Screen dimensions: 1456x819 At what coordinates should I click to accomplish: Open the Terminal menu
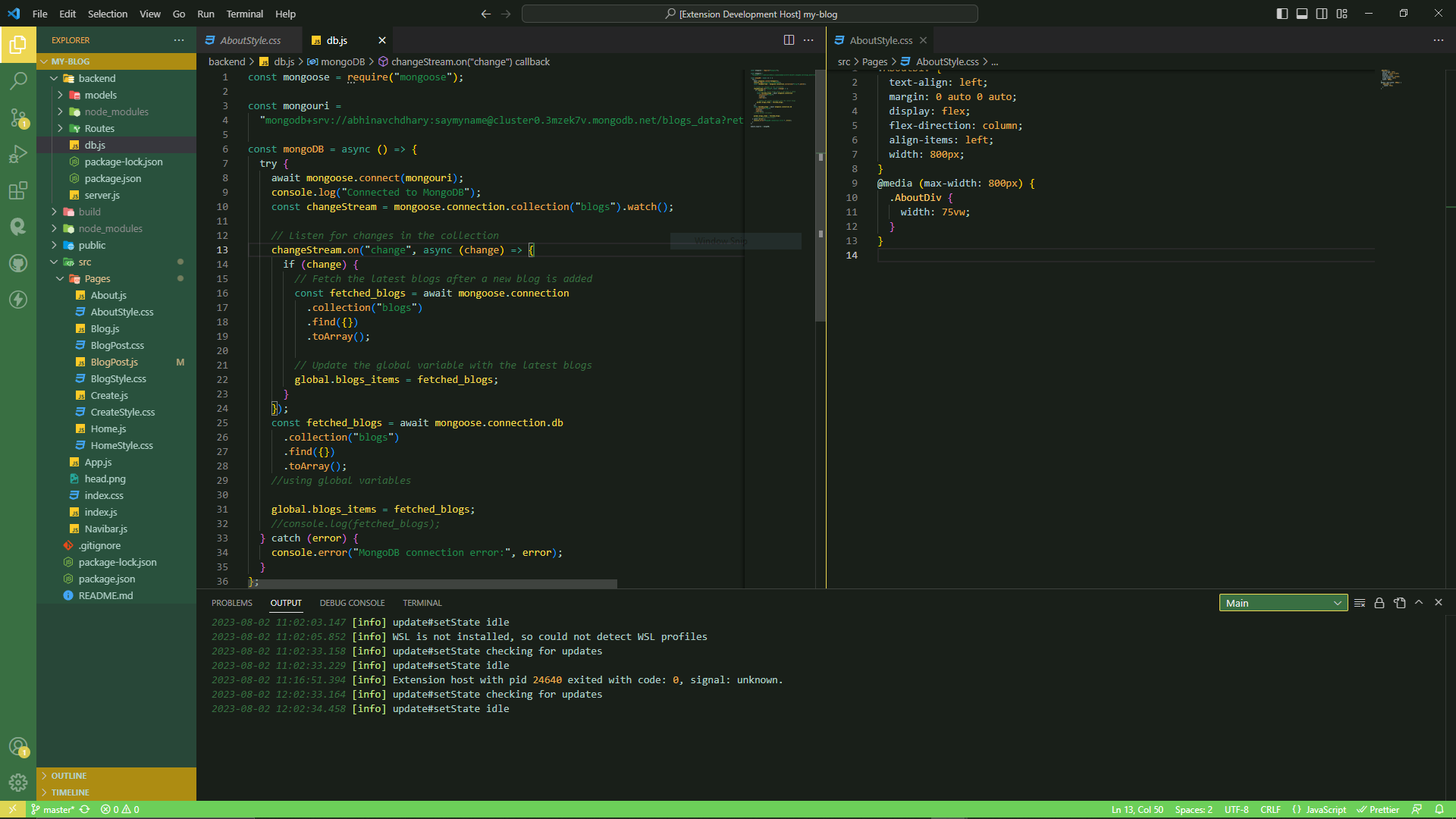[244, 14]
